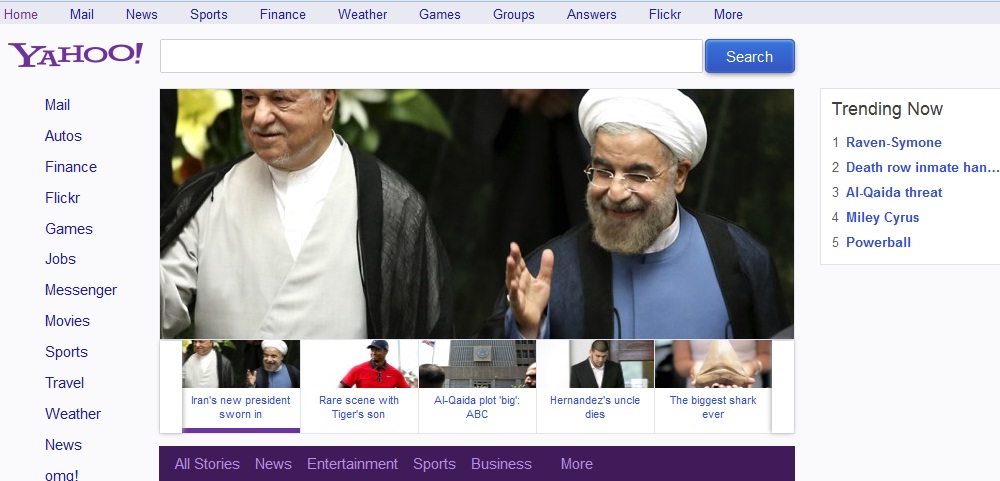Open Mail in the top navigation bar
1000x481 pixels.
[x=82, y=14]
